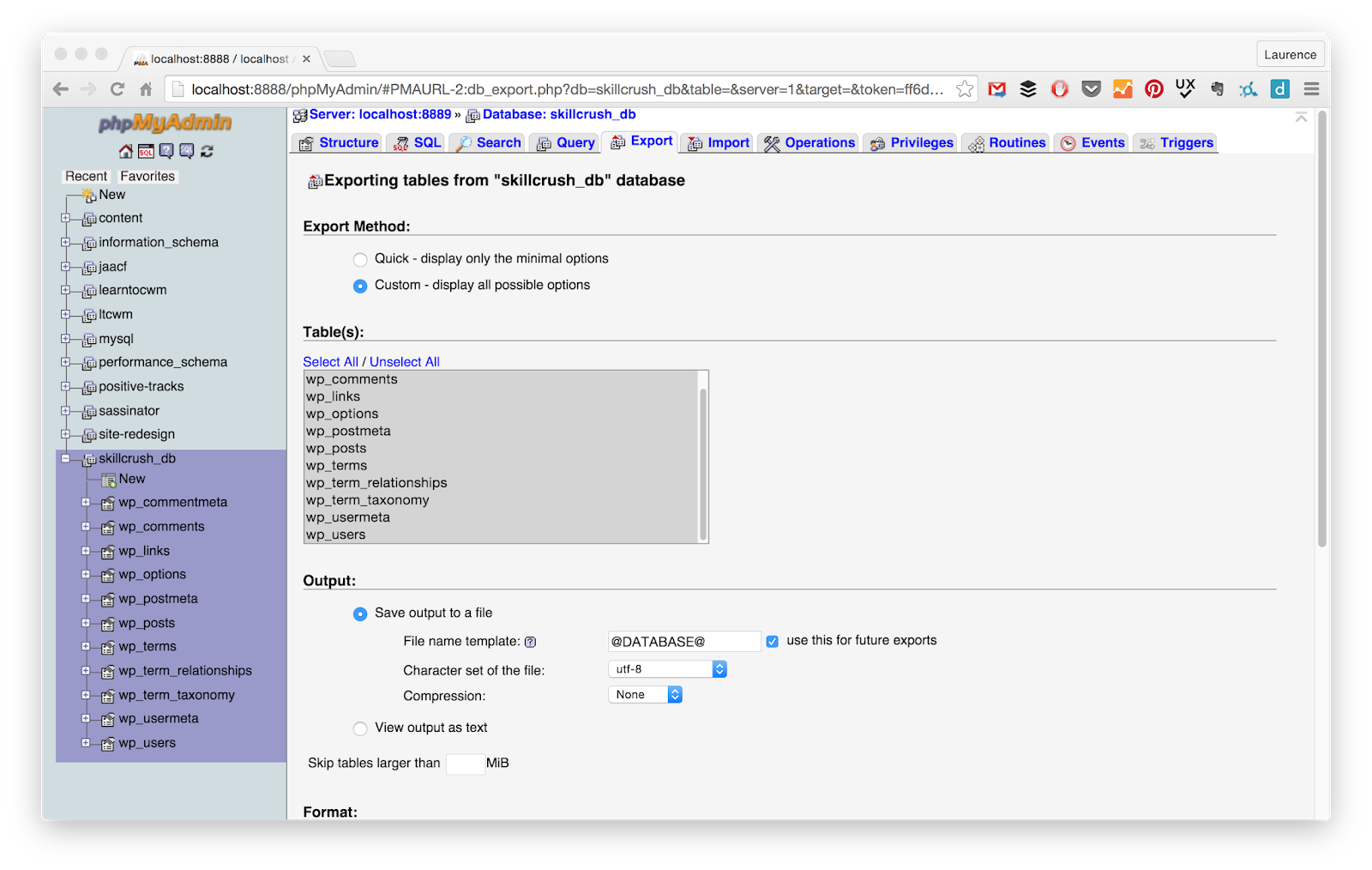1372x870 pixels.
Task: Click the phpMyAdmin home icon
Action: coord(126,152)
